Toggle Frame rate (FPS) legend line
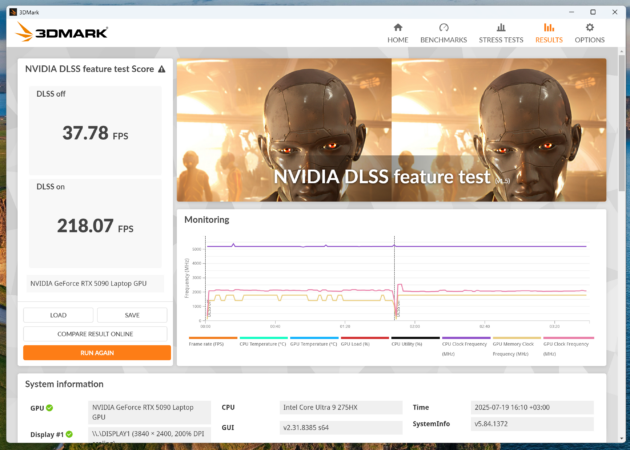630x450 pixels. [213, 341]
